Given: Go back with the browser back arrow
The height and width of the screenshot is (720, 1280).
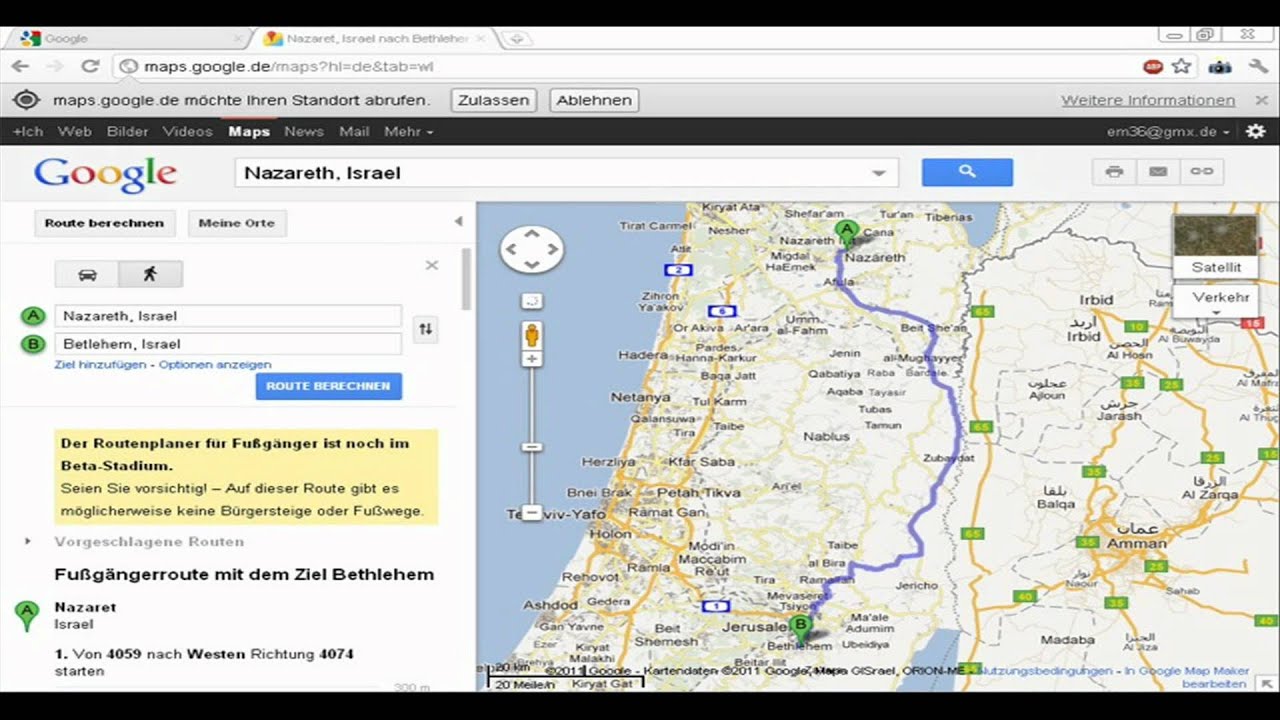Looking at the screenshot, I should coord(21,67).
